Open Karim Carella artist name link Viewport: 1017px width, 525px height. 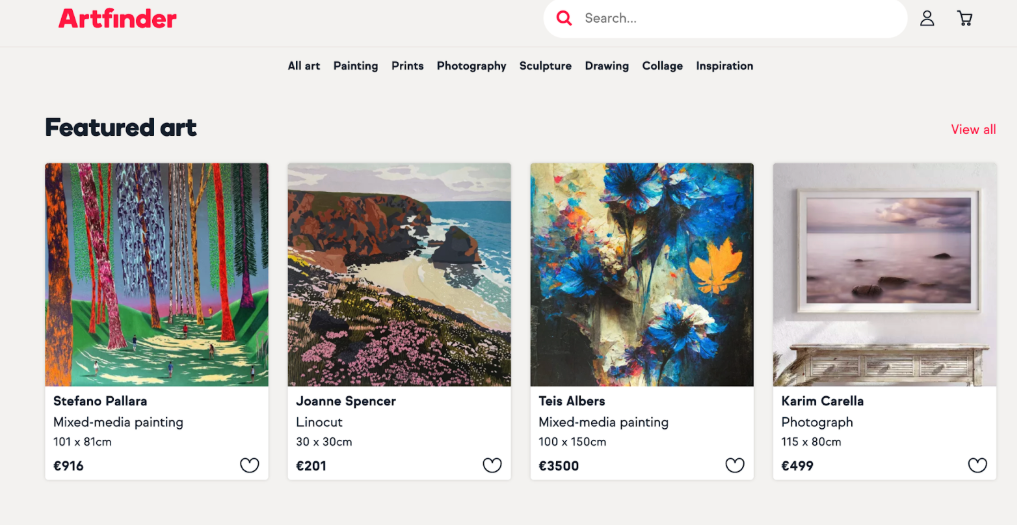click(822, 401)
